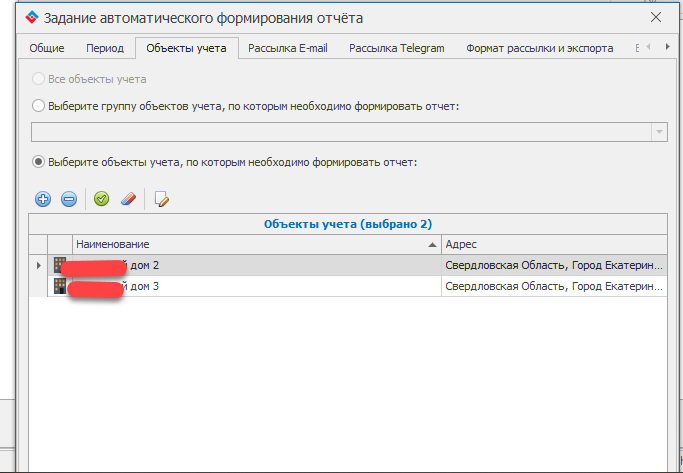Select address cell of row 'дом 3'

coord(553,287)
